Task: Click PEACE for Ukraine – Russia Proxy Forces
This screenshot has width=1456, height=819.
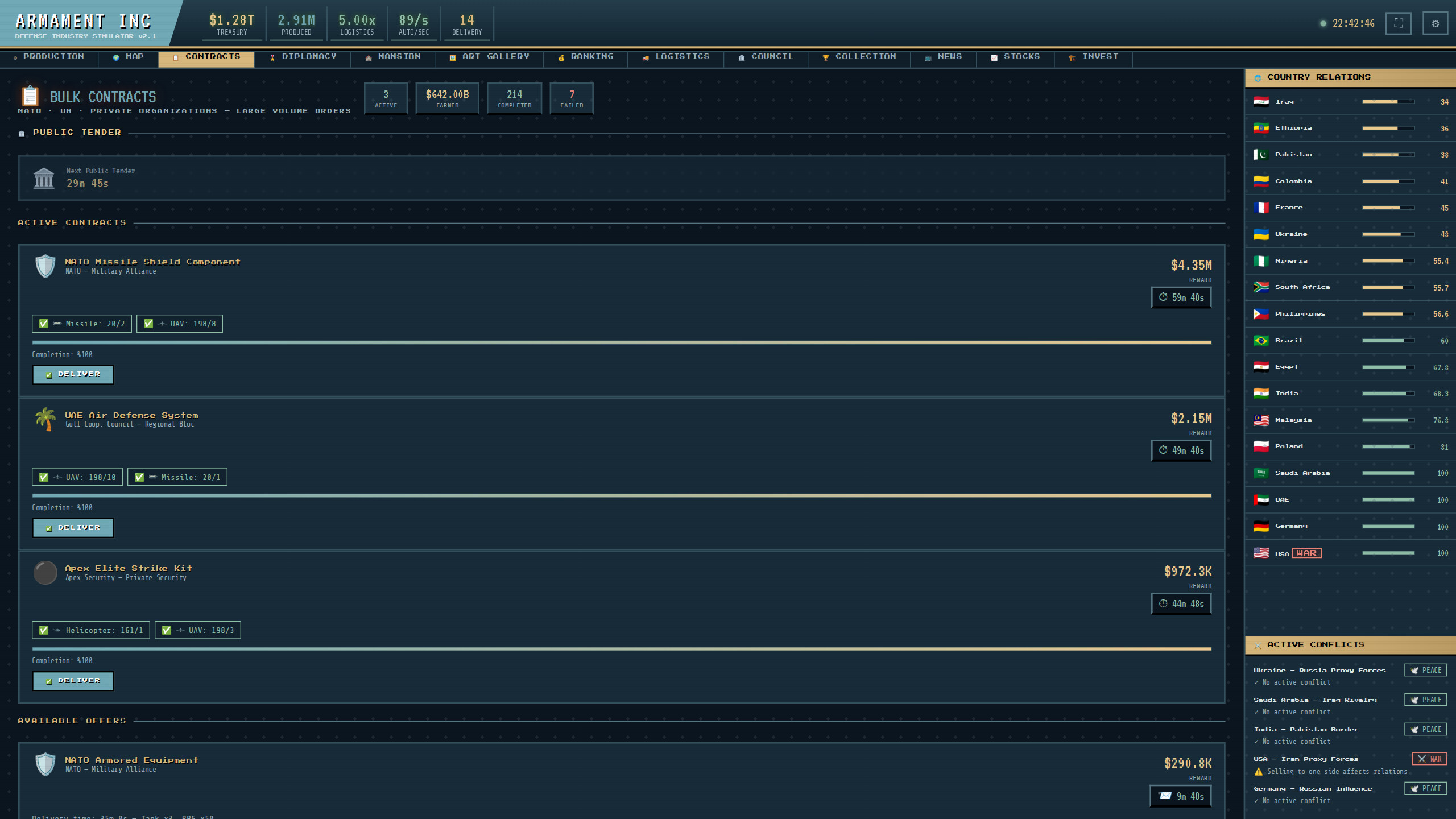Action: (x=1425, y=671)
